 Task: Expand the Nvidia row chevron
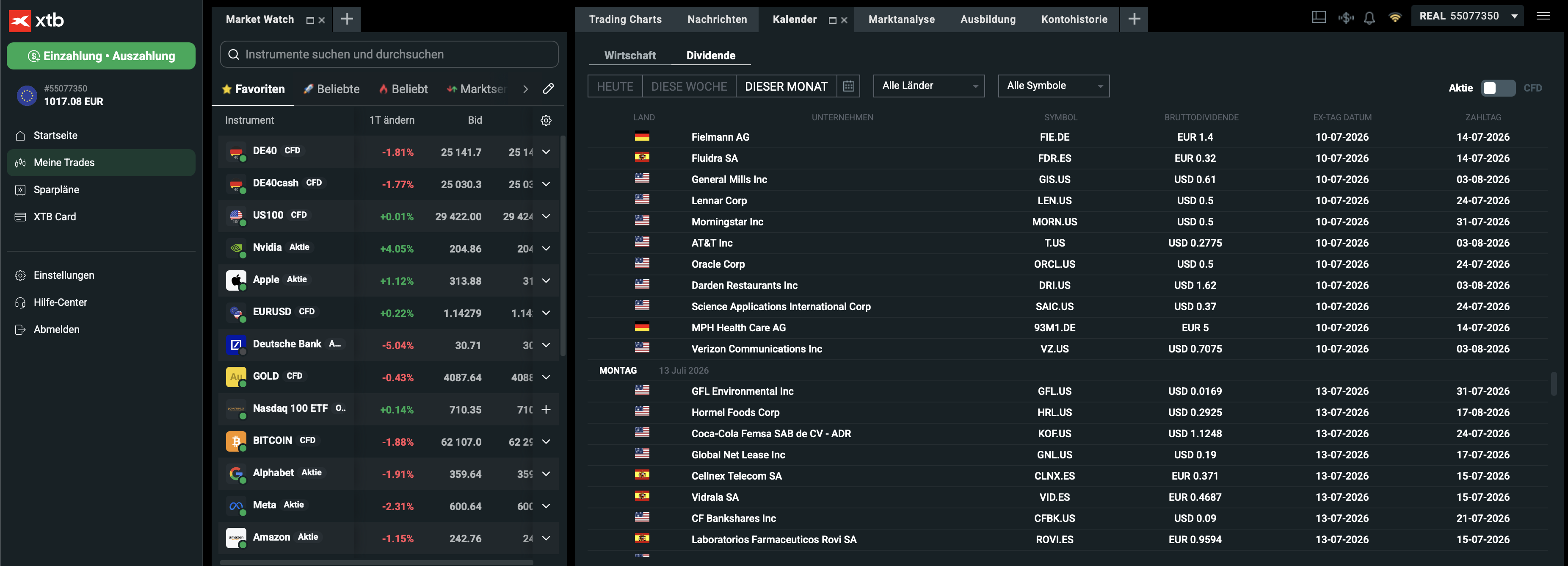(x=546, y=249)
